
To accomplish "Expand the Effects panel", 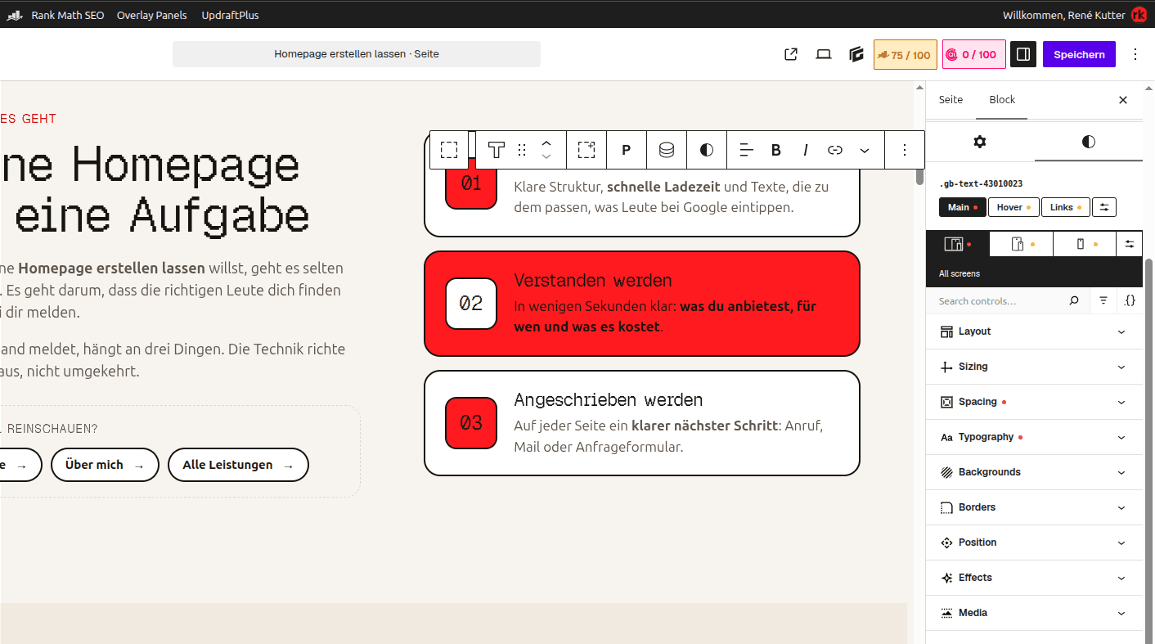I will point(1034,578).
